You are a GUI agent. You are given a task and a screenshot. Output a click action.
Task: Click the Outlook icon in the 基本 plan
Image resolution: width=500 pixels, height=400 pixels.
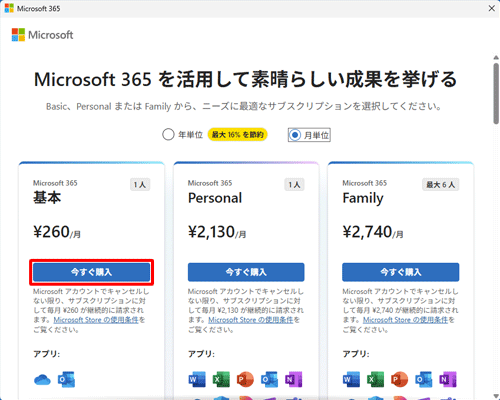[66, 380]
